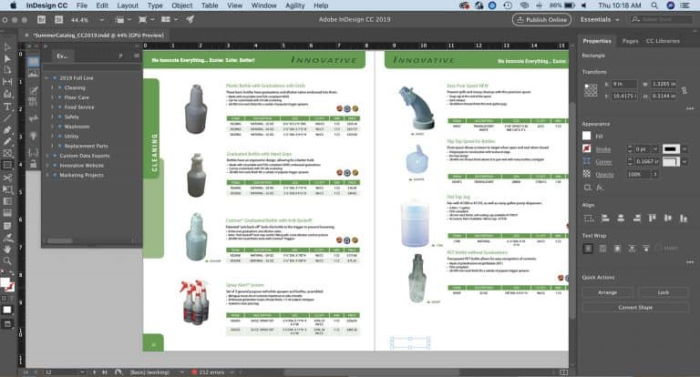Open the Essentials workspace dropdown
This screenshot has width=700, height=377.
[x=600, y=20]
